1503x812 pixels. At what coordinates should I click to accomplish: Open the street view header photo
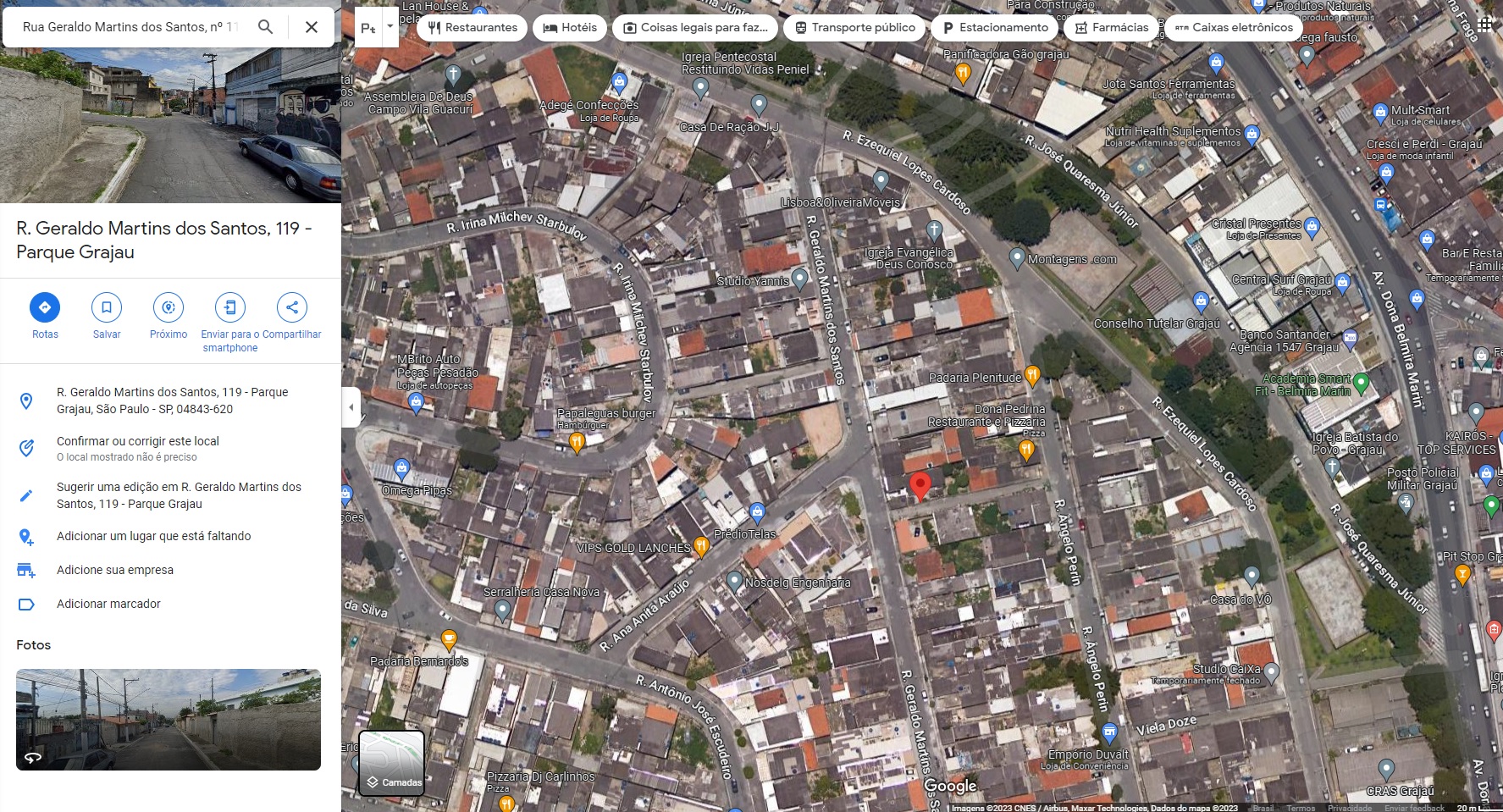[x=170, y=127]
